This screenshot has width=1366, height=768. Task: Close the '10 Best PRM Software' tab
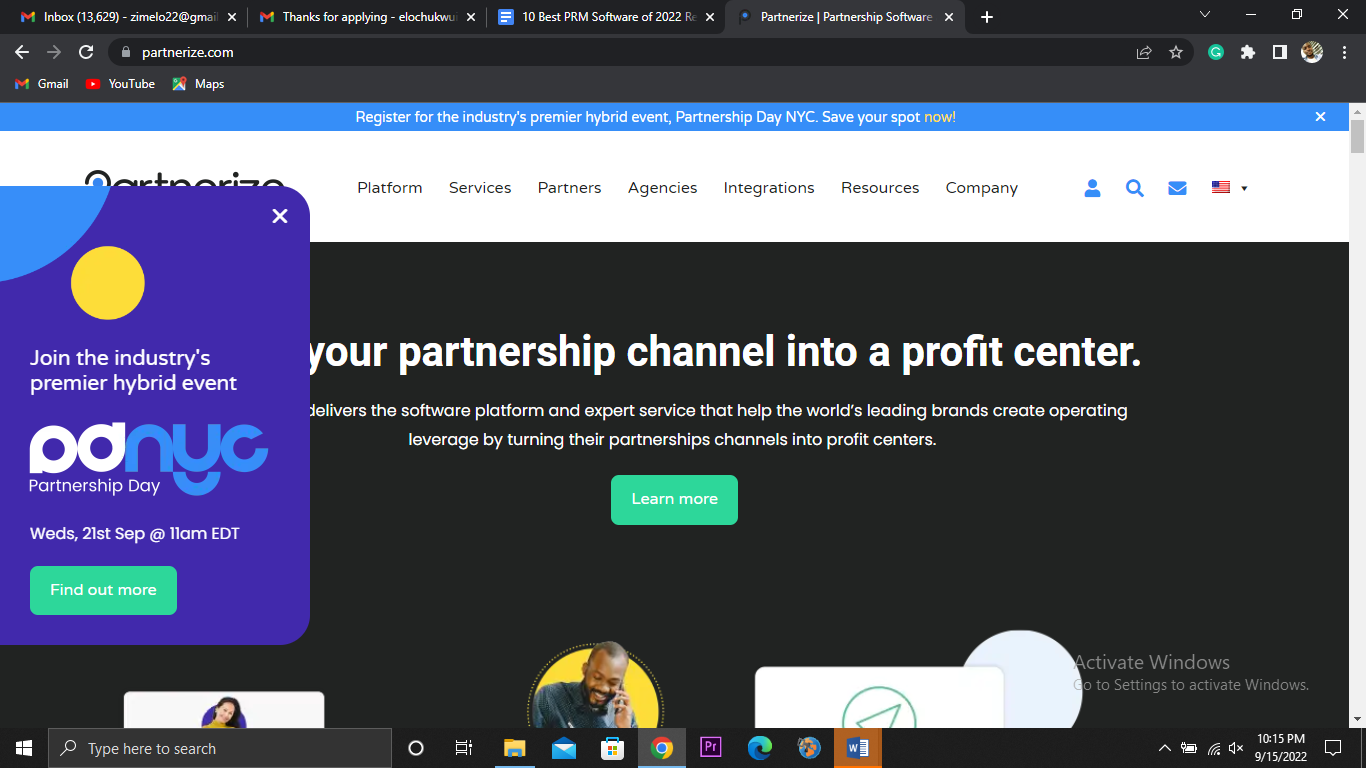tap(710, 17)
